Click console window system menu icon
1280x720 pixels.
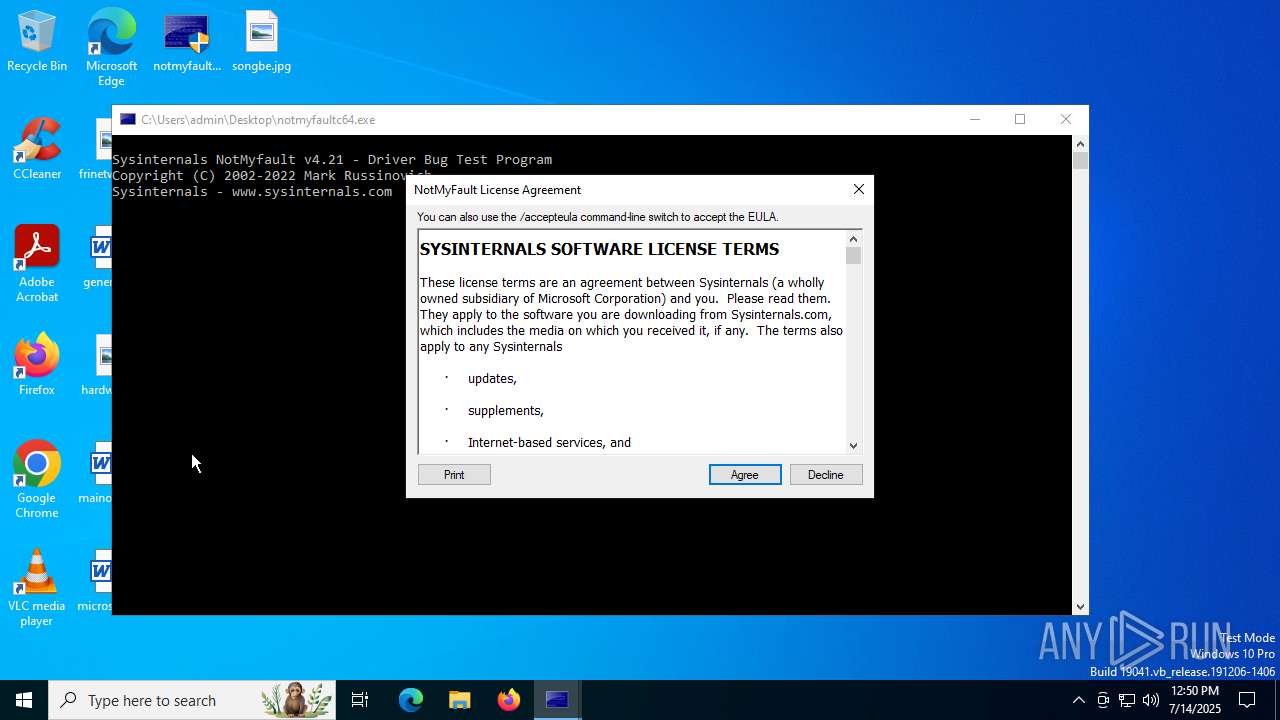pyautogui.click(x=128, y=119)
